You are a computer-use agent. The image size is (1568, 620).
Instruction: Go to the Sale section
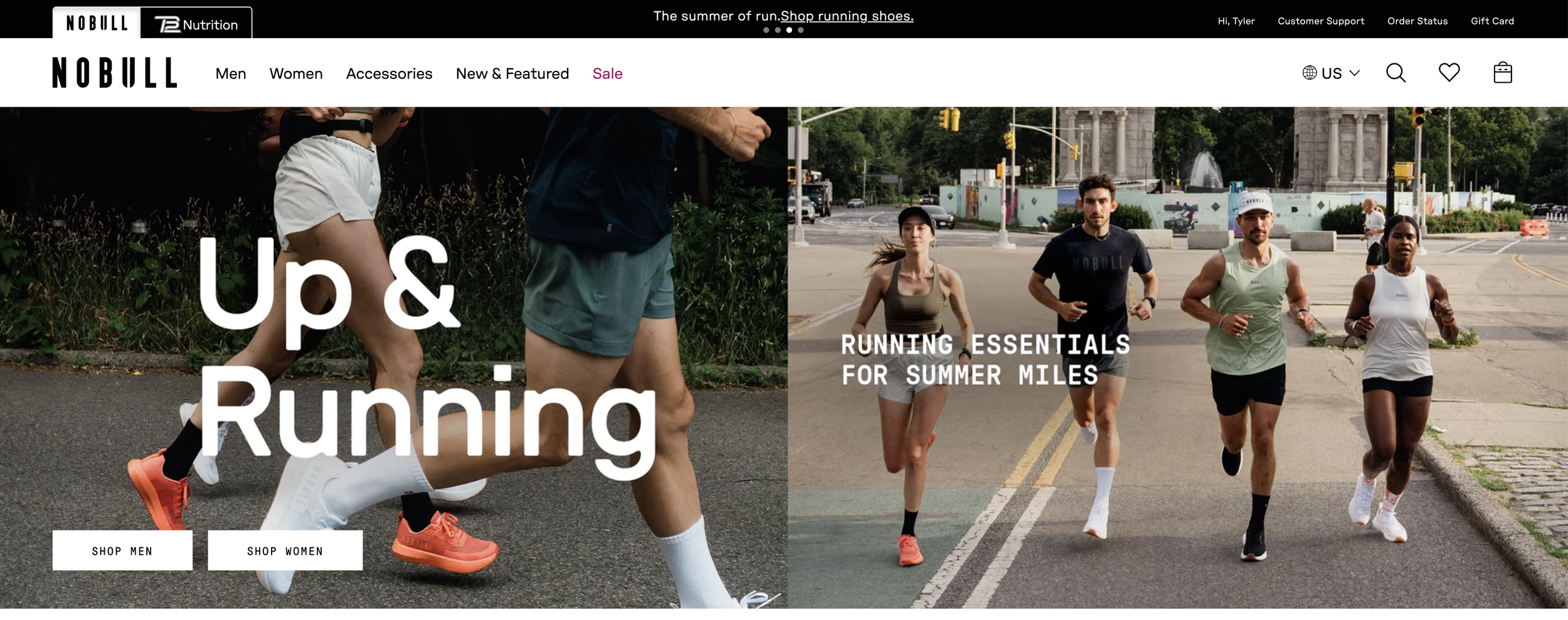point(608,73)
